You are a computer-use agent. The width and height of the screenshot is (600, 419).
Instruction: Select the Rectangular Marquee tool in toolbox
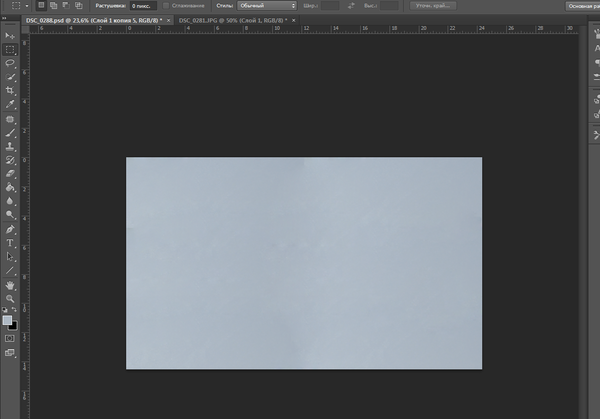click(10, 49)
